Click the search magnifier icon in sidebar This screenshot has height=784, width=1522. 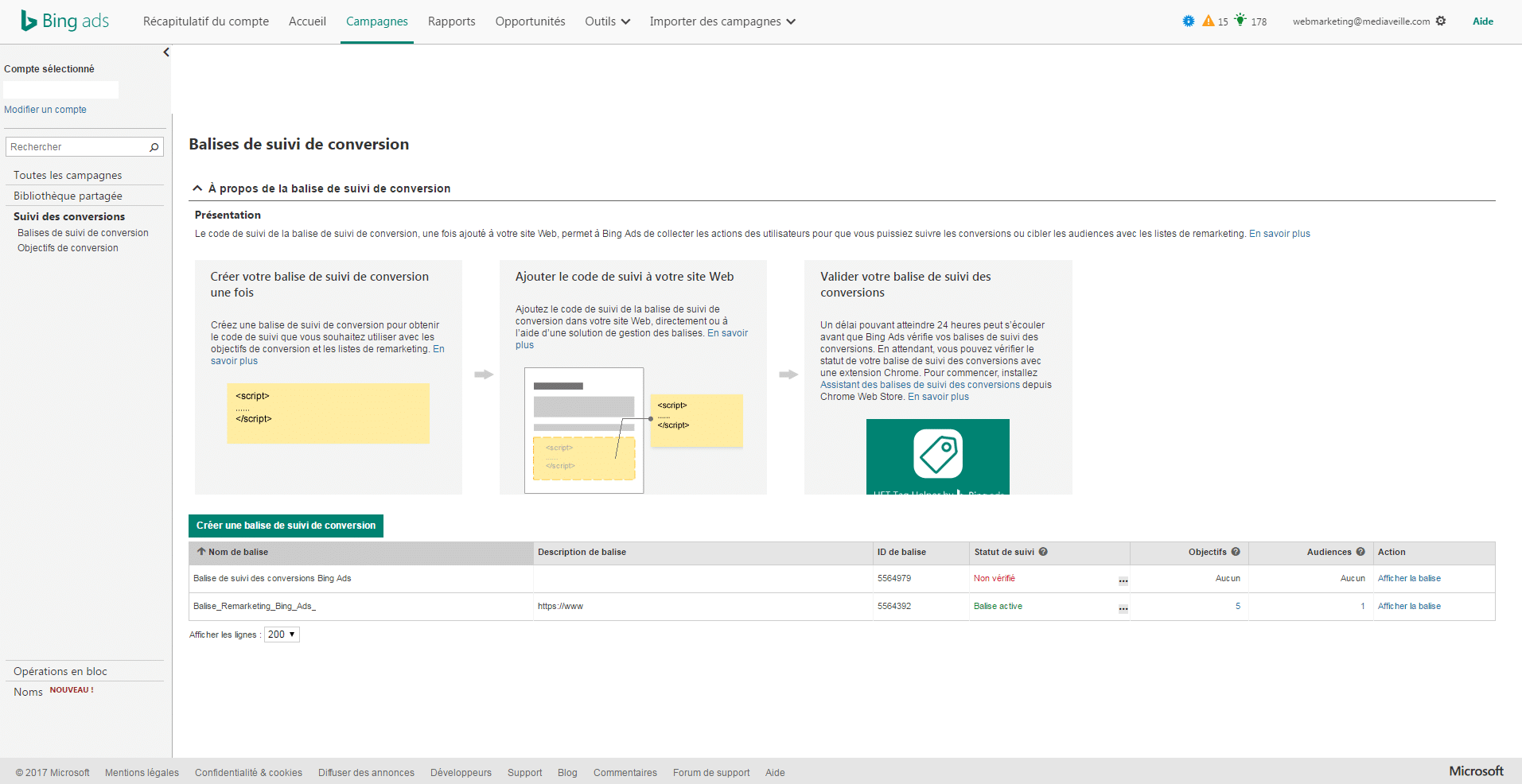pos(154,147)
